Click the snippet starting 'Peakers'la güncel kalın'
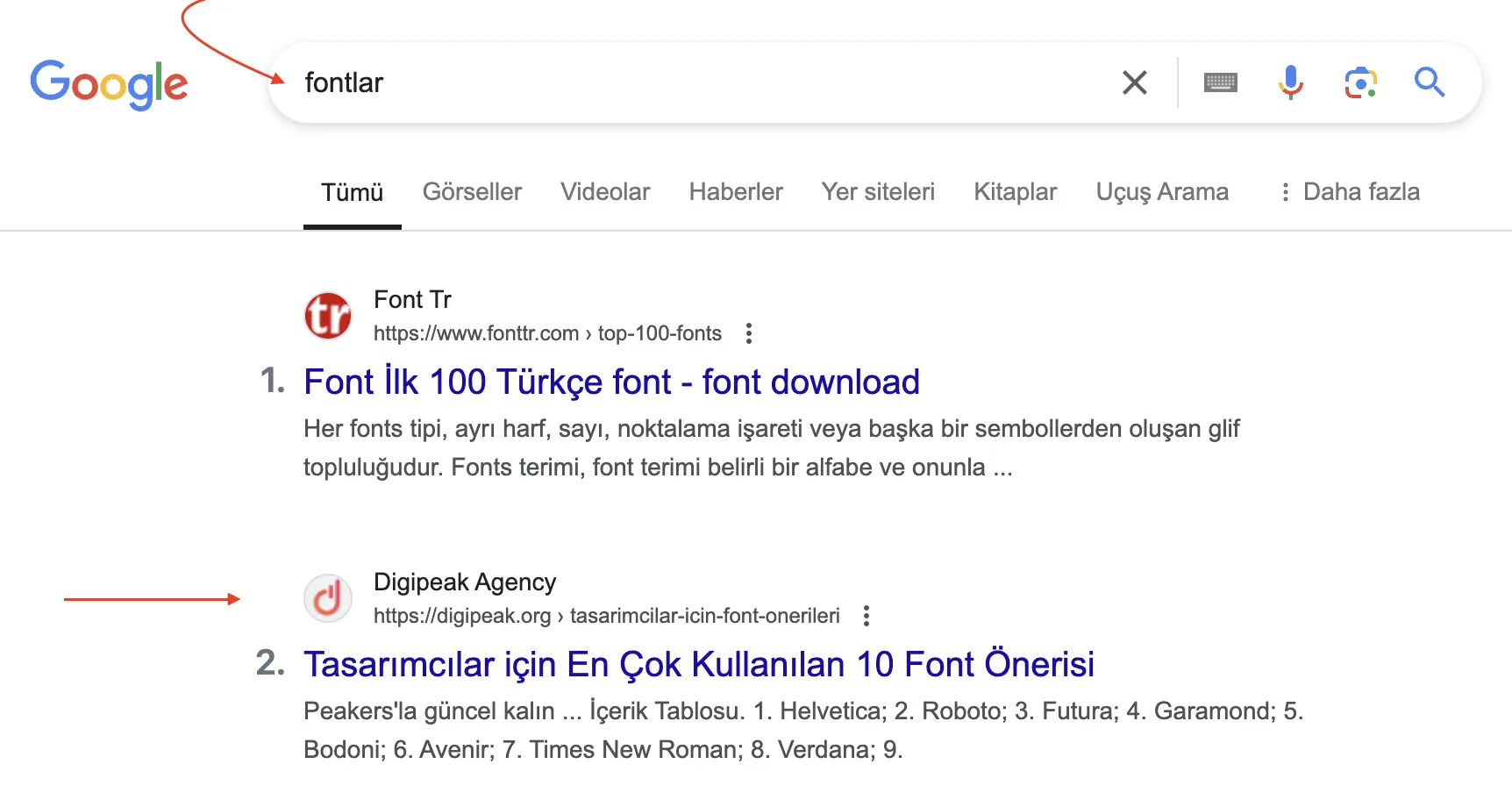This screenshot has height=800, width=1512. point(803,730)
